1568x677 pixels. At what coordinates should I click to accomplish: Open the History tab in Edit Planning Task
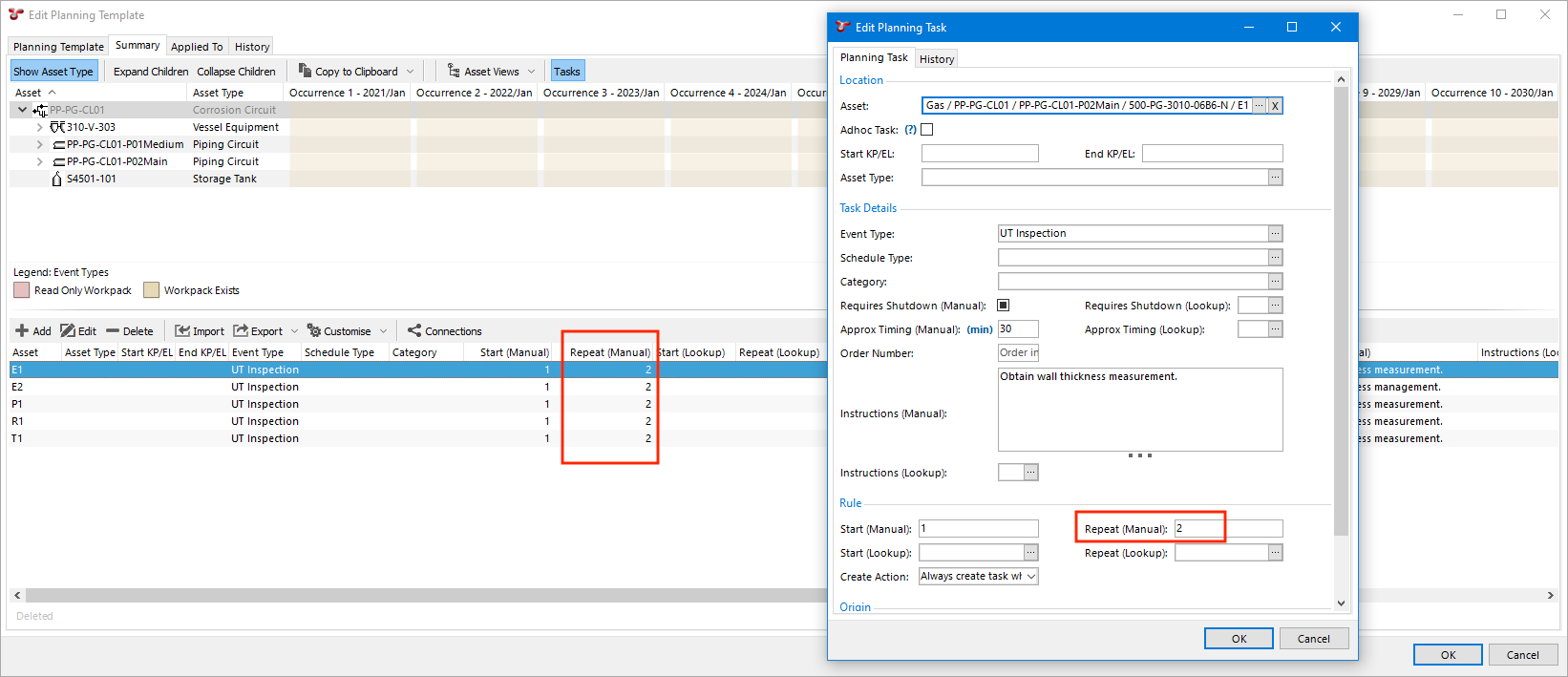(936, 59)
